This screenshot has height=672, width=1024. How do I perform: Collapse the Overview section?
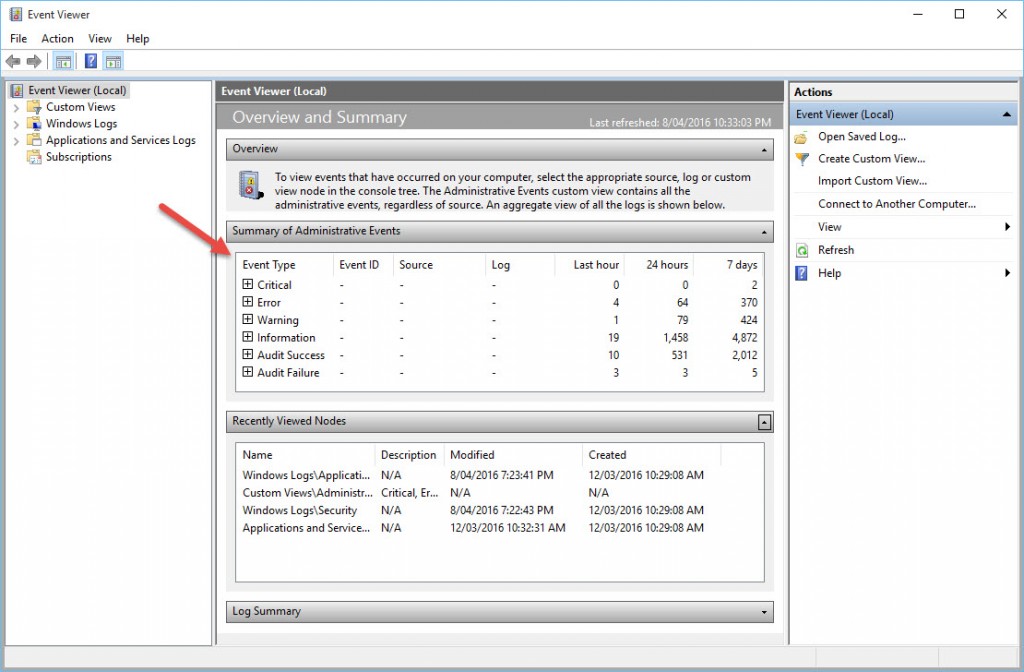pos(765,149)
